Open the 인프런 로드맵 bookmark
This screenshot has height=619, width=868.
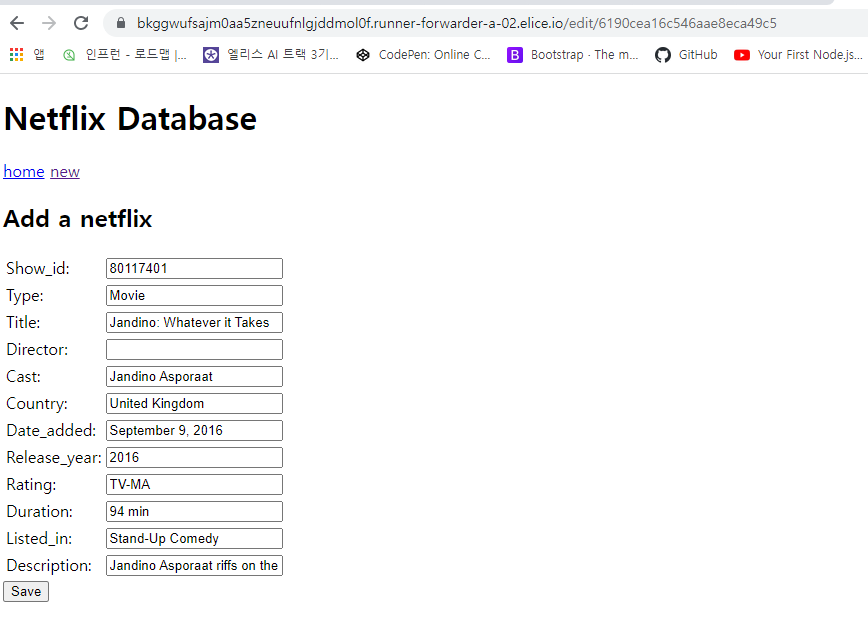tap(125, 54)
